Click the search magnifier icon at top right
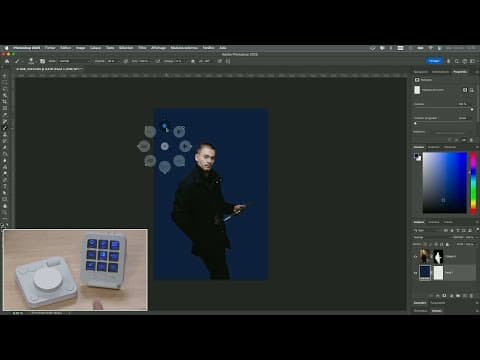 (457, 61)
